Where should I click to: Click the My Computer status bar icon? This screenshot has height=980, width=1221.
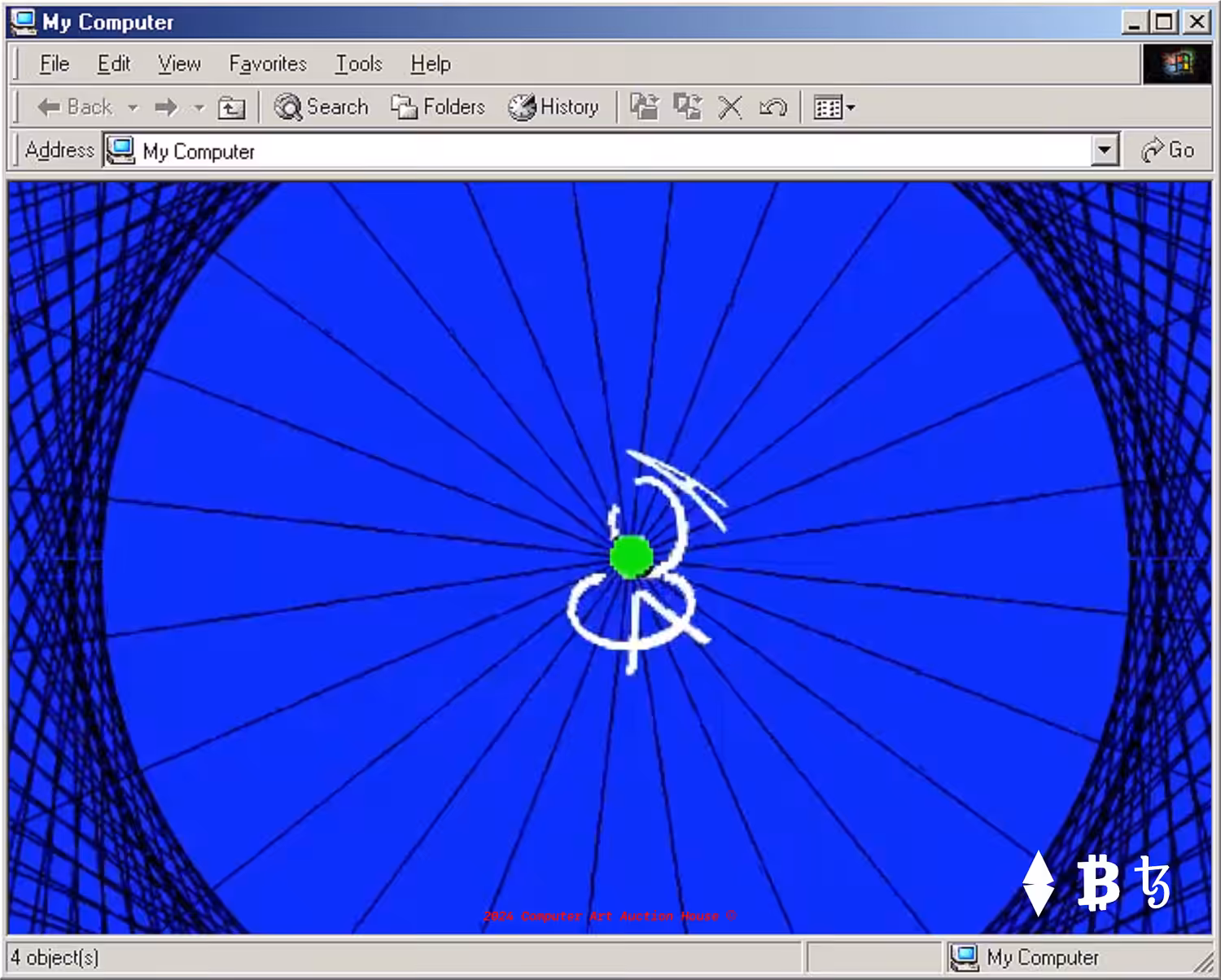pyautogui.click(x=965, y=957)
